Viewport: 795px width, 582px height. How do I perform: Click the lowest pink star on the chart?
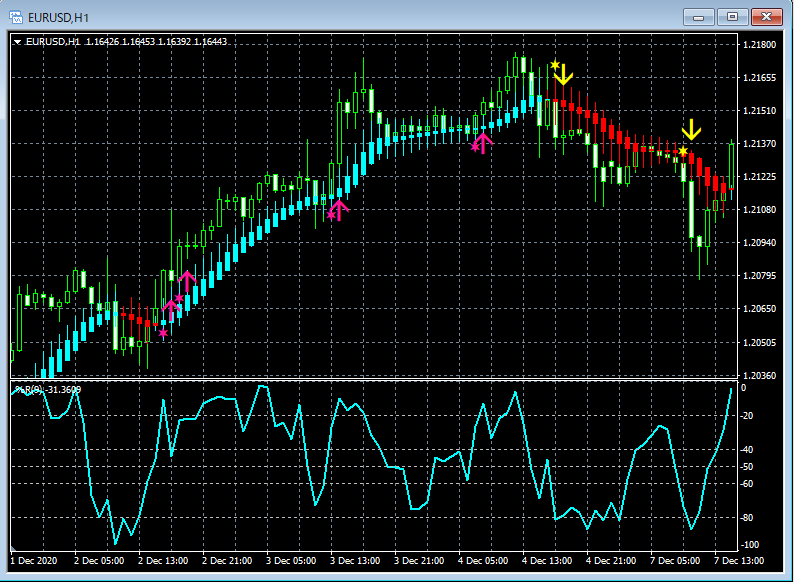(x=164, y=333)
